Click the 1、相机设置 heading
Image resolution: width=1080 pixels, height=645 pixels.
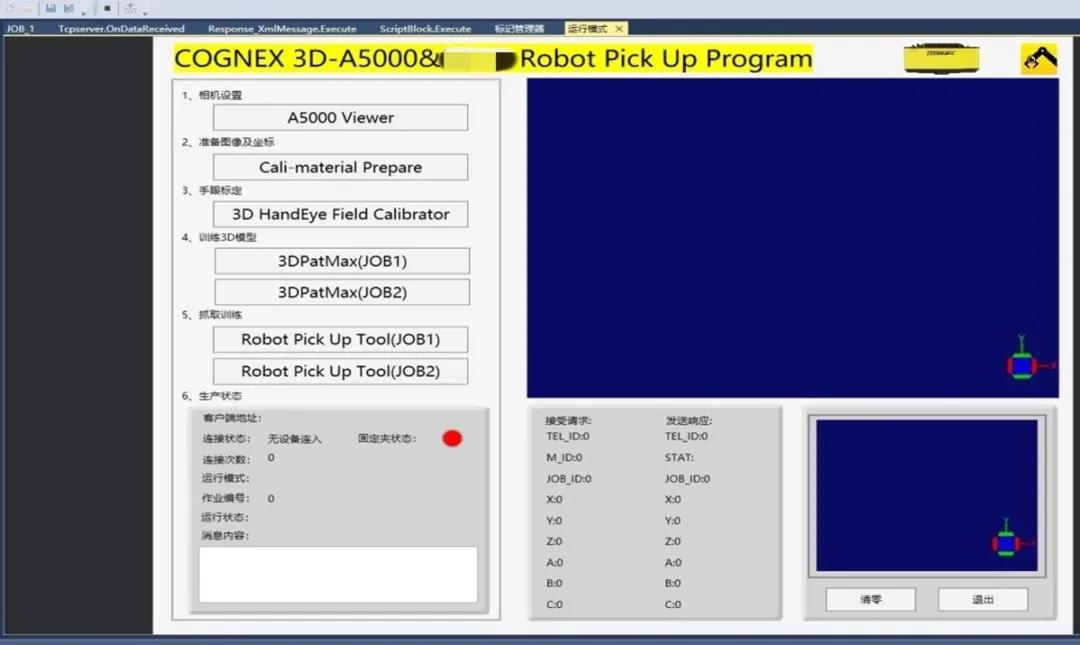(x=212, y=95)
